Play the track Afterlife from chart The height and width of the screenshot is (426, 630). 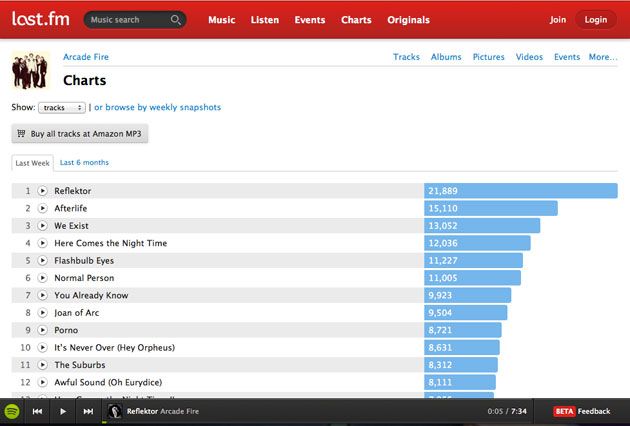click(x=43, y=208)
